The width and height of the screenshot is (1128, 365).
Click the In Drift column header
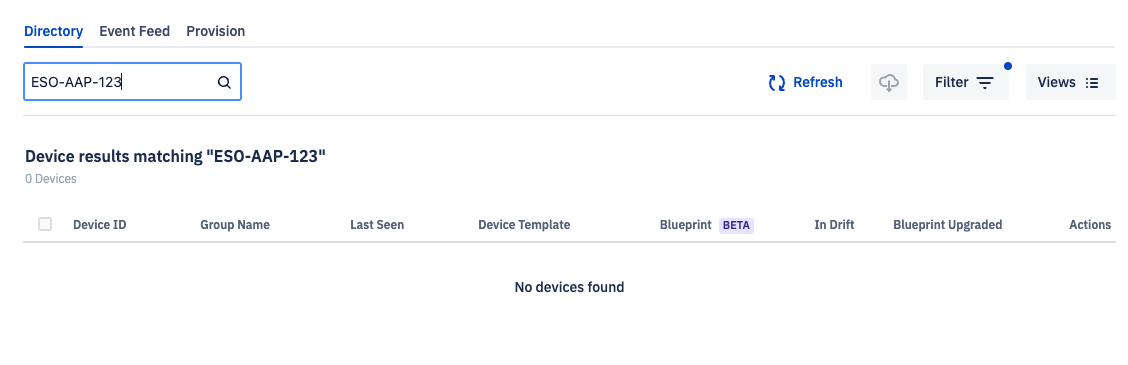(834, 225)
